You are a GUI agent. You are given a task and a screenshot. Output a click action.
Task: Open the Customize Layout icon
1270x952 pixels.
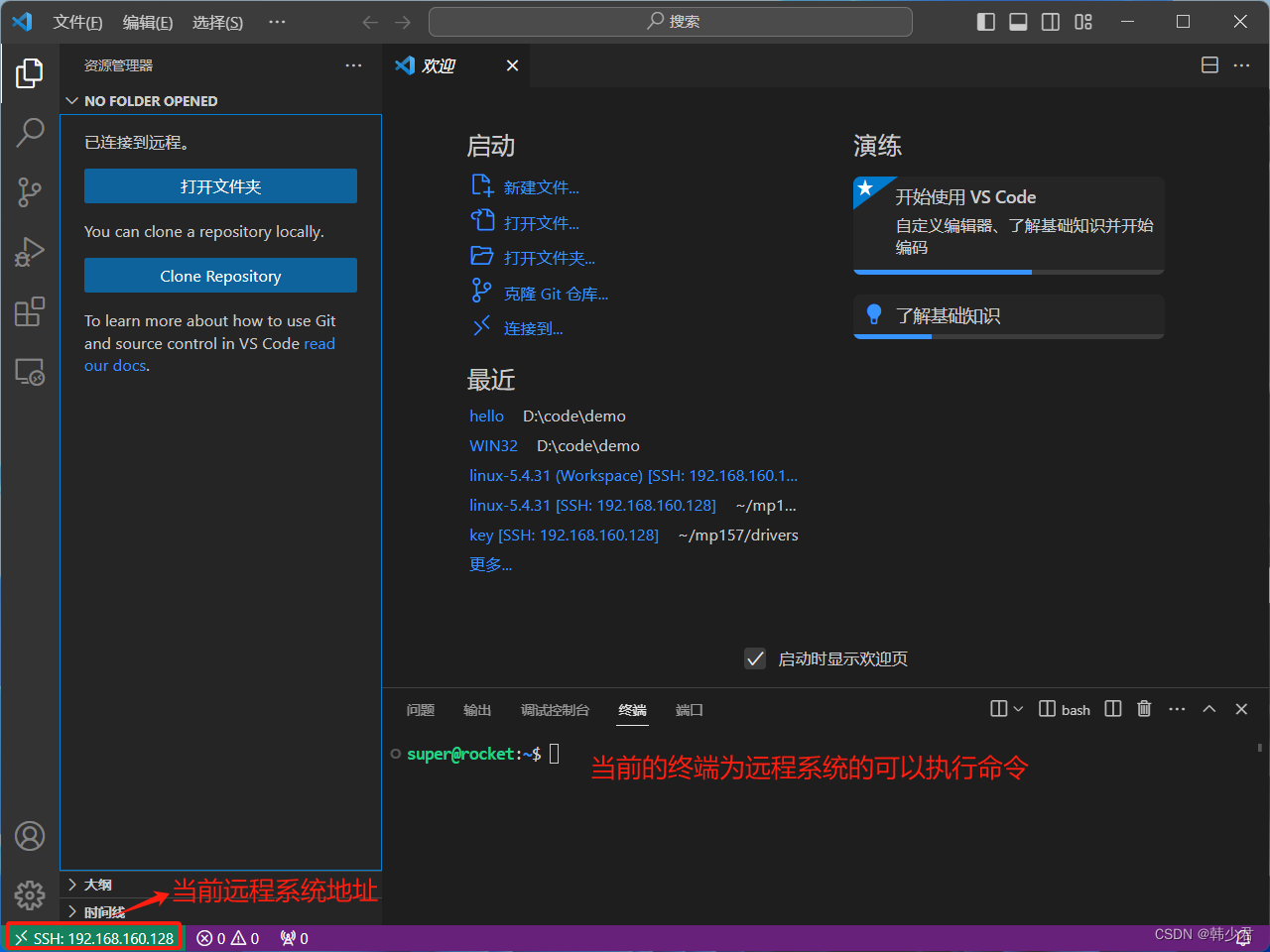click(x=1083, y=22)
